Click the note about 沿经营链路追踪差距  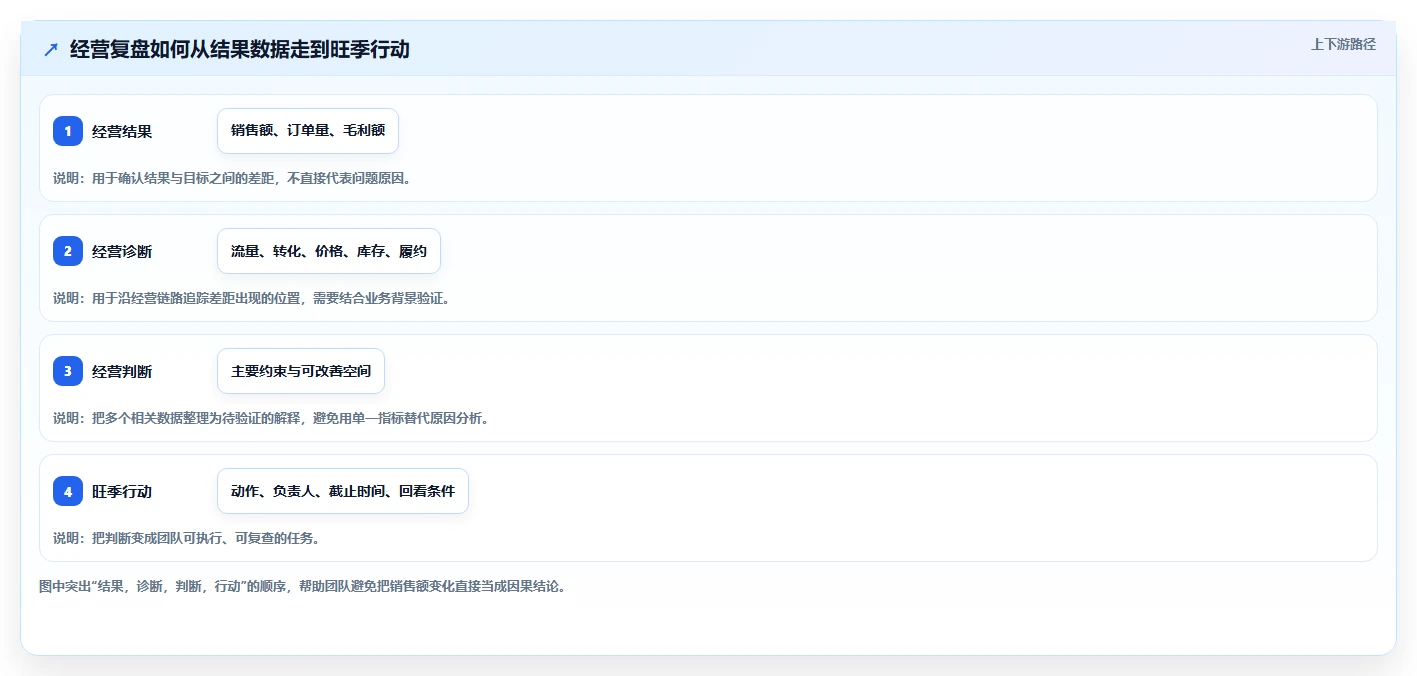pyautogui.click(x=252, y=298)
